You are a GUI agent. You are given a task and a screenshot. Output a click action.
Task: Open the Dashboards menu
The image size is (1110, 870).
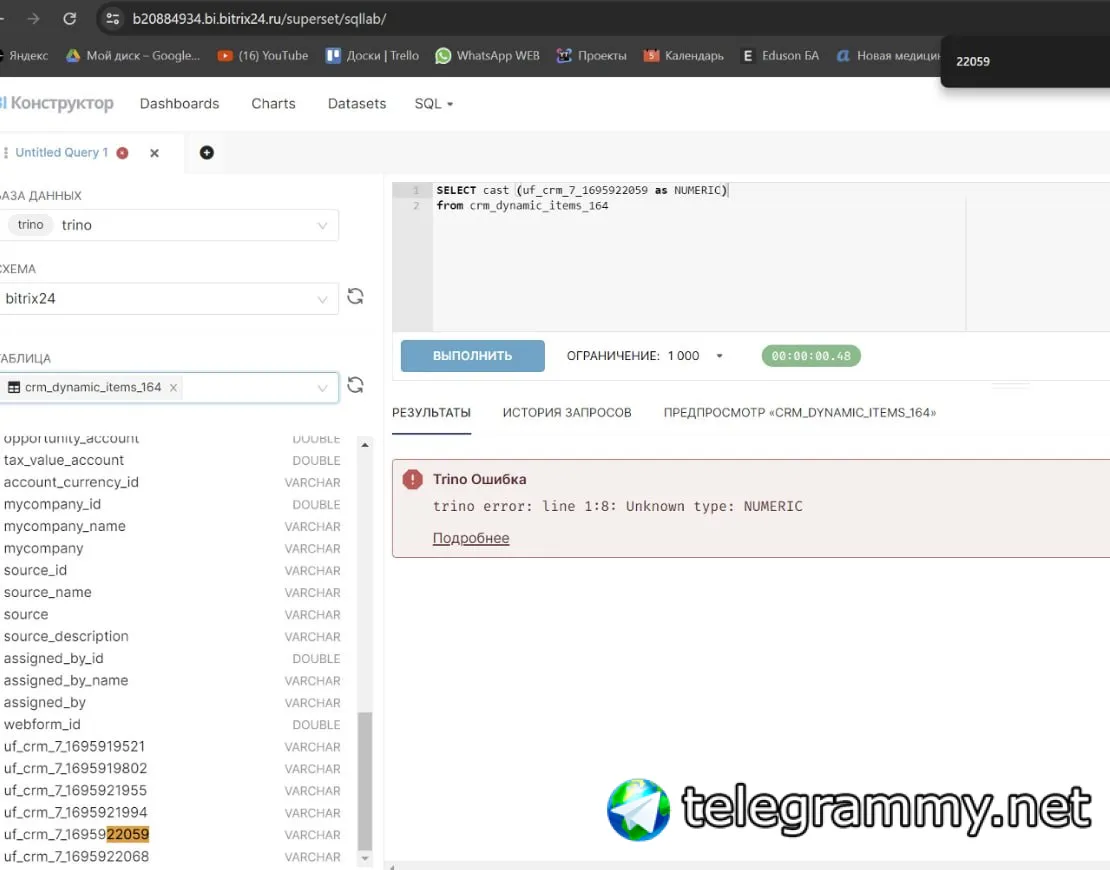coord(179,103)
